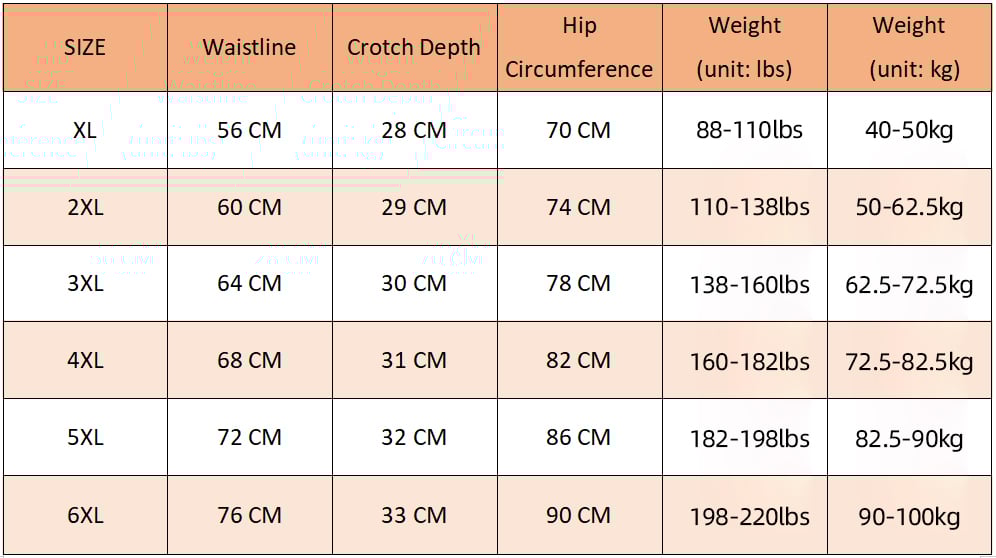The width and height of the screenshot is (996, 558).
Task: Select the XL size row label
Action: coord(85,130)
